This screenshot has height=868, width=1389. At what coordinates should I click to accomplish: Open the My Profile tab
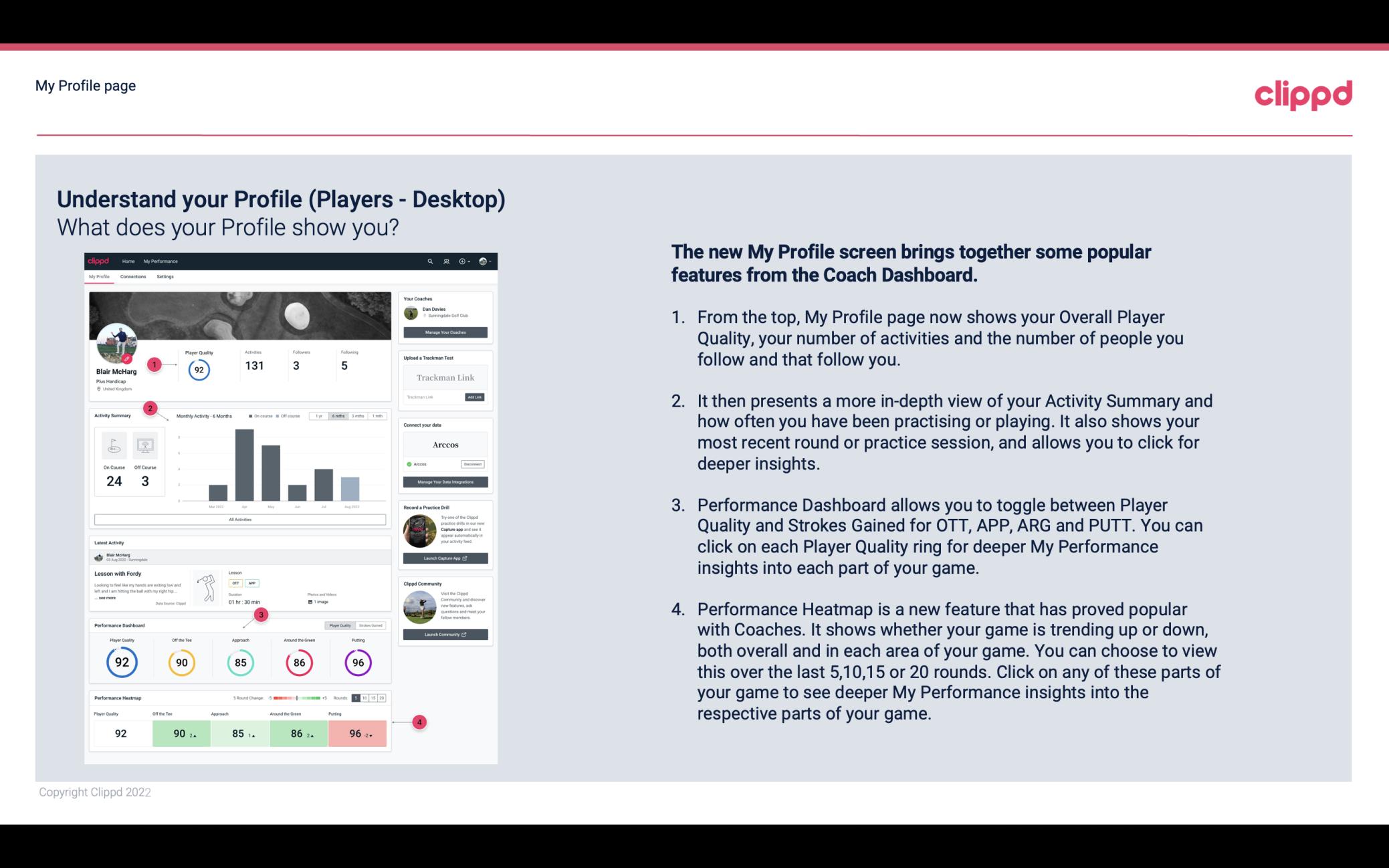coord(100,277)
